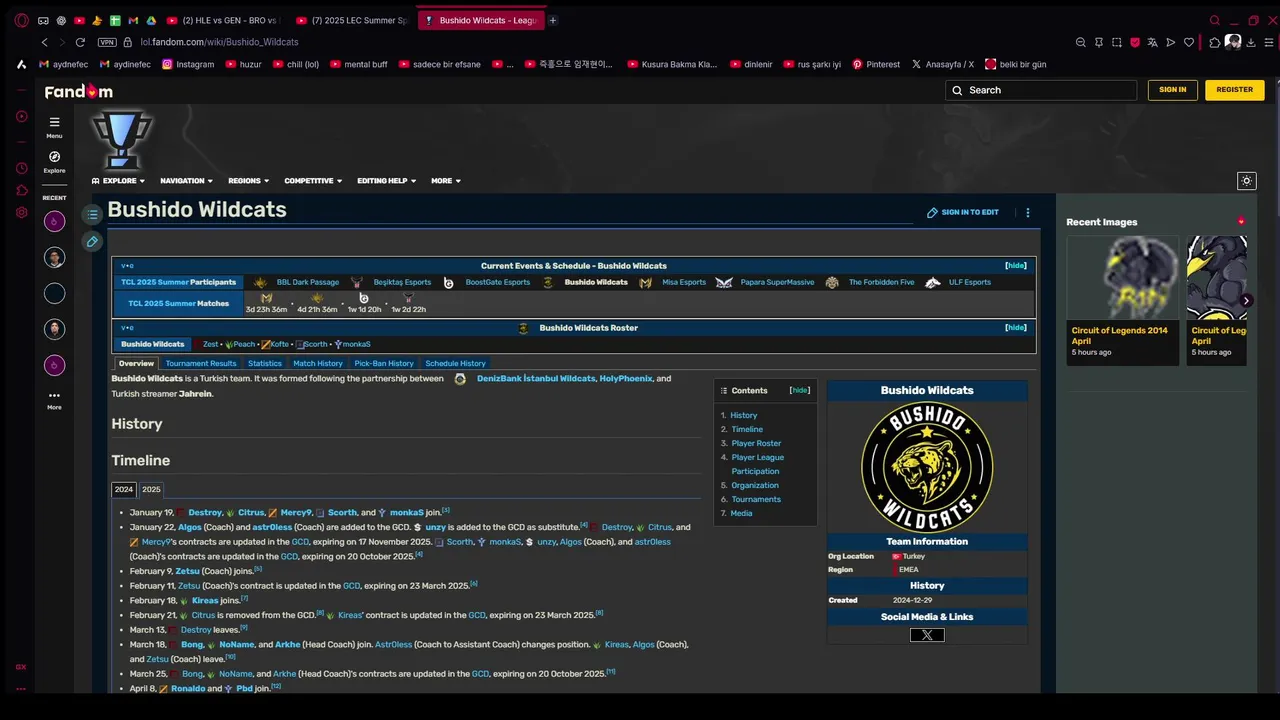Click the X social media icon
Image resolution: width=1280 pixels, height=720 pixels.
click(x=927, y=635)
